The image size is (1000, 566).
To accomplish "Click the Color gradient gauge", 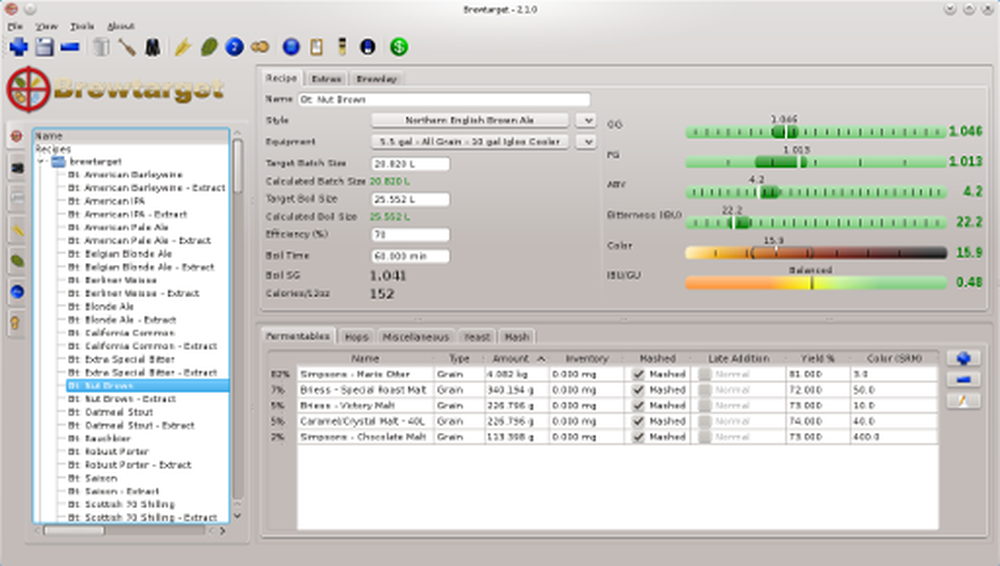I will point(815,253).
